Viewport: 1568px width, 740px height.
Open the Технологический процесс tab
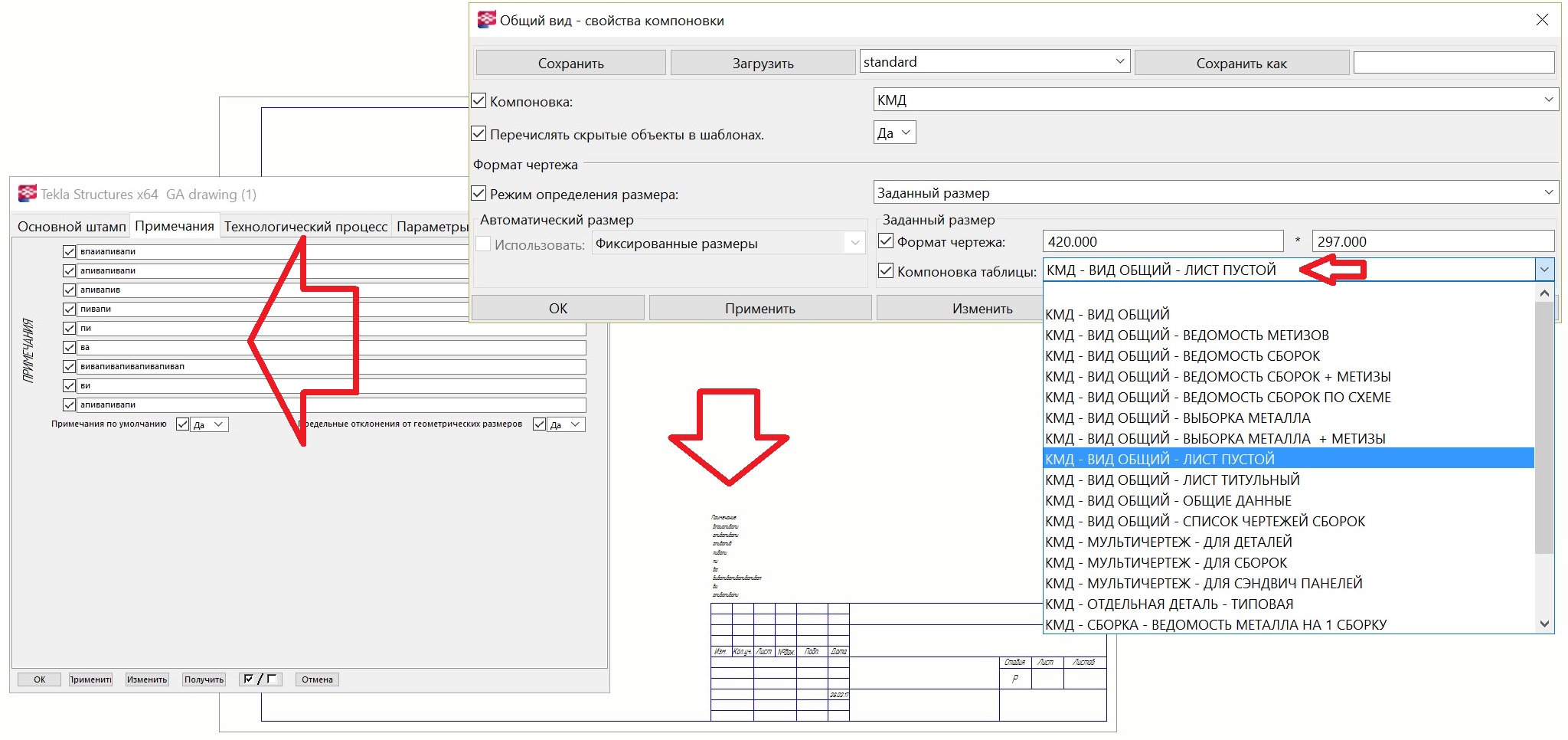point(305,227)
